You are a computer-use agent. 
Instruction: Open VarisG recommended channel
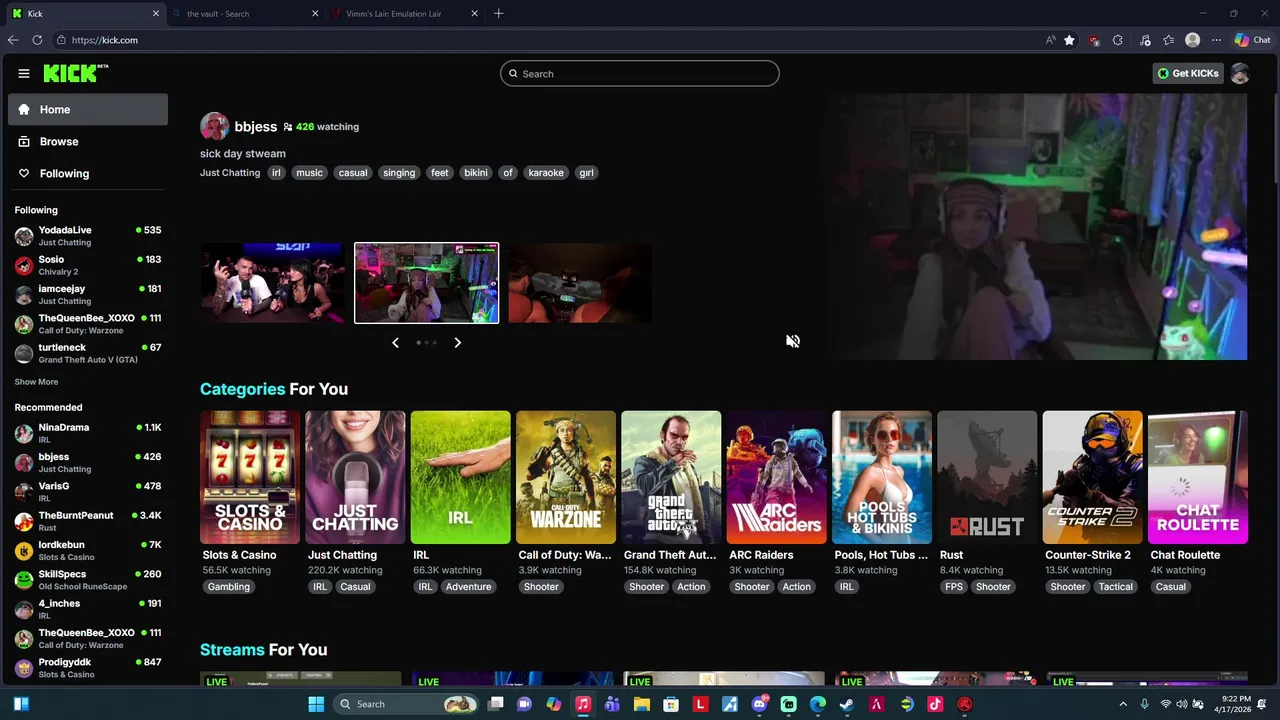pyautogui.click(x=88, y=492)
